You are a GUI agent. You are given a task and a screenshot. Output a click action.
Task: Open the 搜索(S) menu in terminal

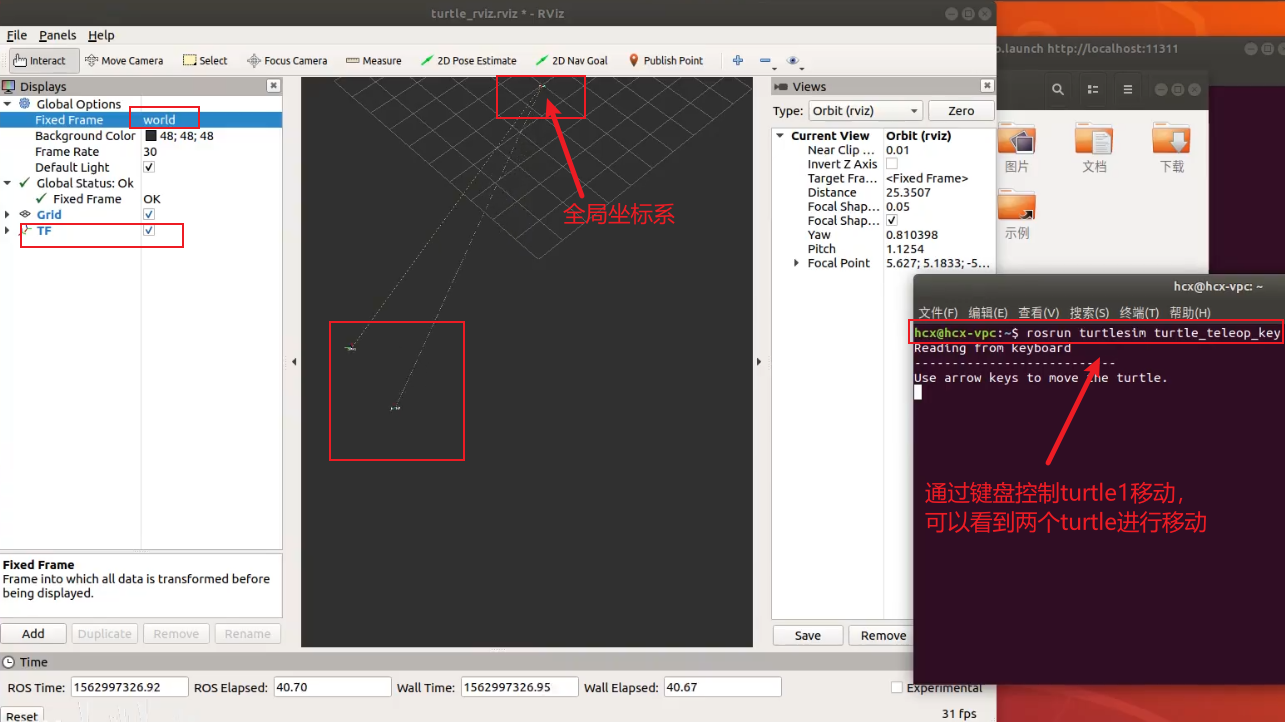[x=1089, y=313]
